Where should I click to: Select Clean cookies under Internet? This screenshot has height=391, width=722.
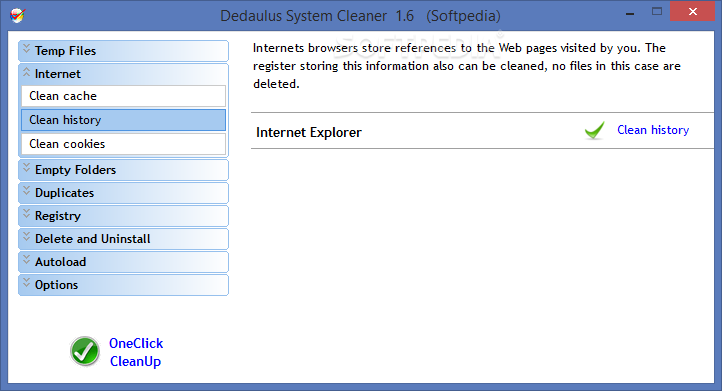coord(123,144)
